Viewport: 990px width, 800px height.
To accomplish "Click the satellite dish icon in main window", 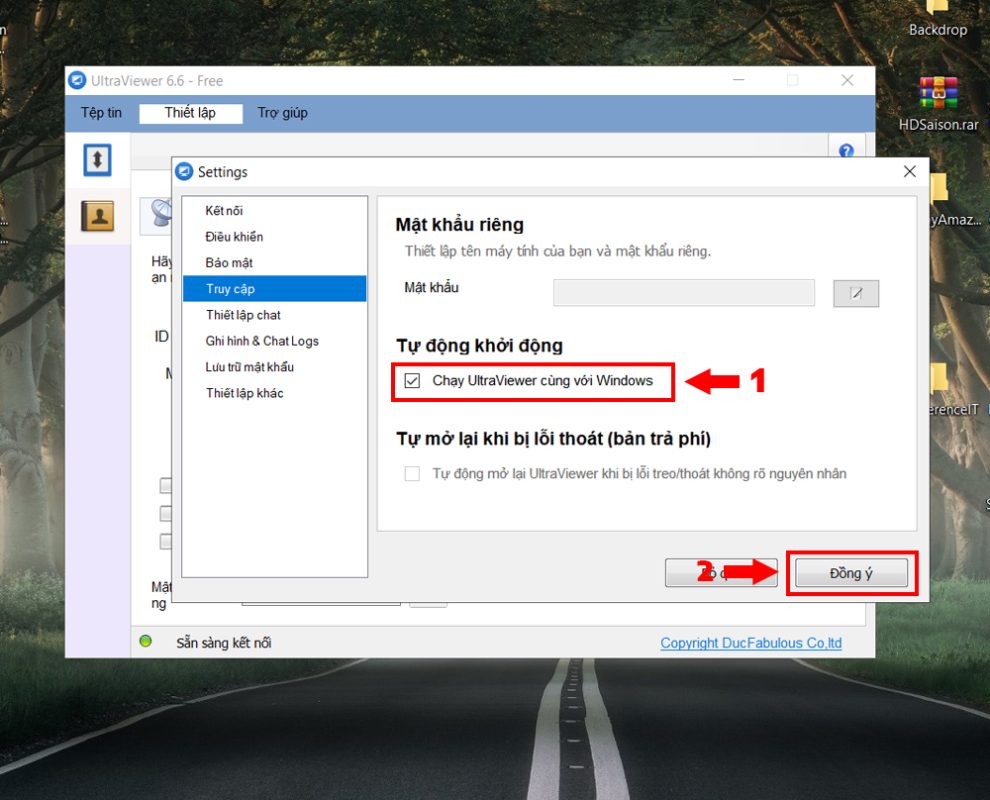I will tap(160, 213).
